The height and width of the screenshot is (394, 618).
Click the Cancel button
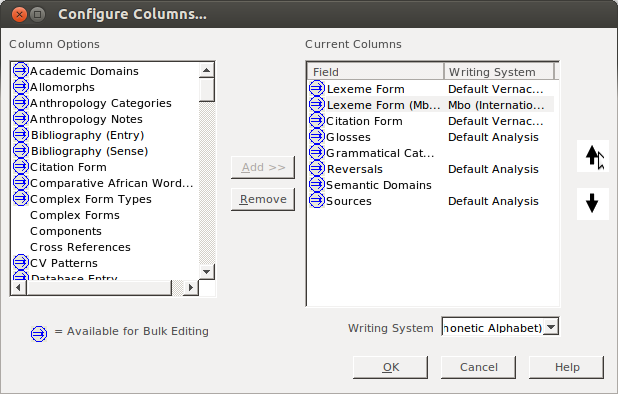pyautogui.click(x=478, y=367)
